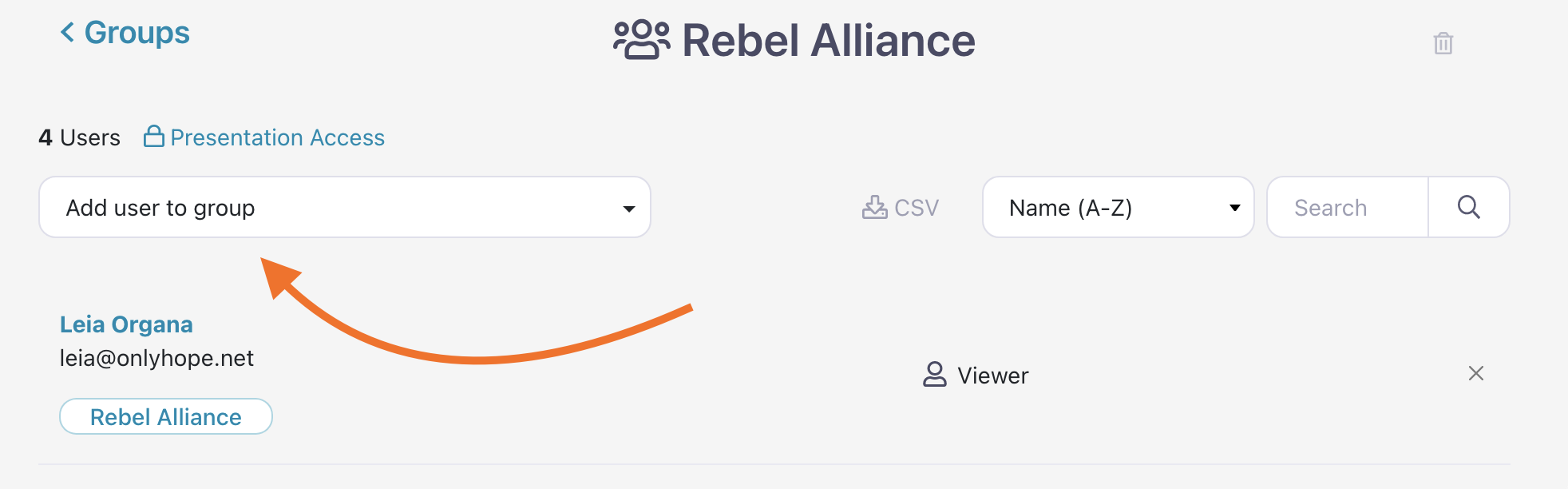
Task: Click the Viewer role label
Action: (x=992, y=376)
